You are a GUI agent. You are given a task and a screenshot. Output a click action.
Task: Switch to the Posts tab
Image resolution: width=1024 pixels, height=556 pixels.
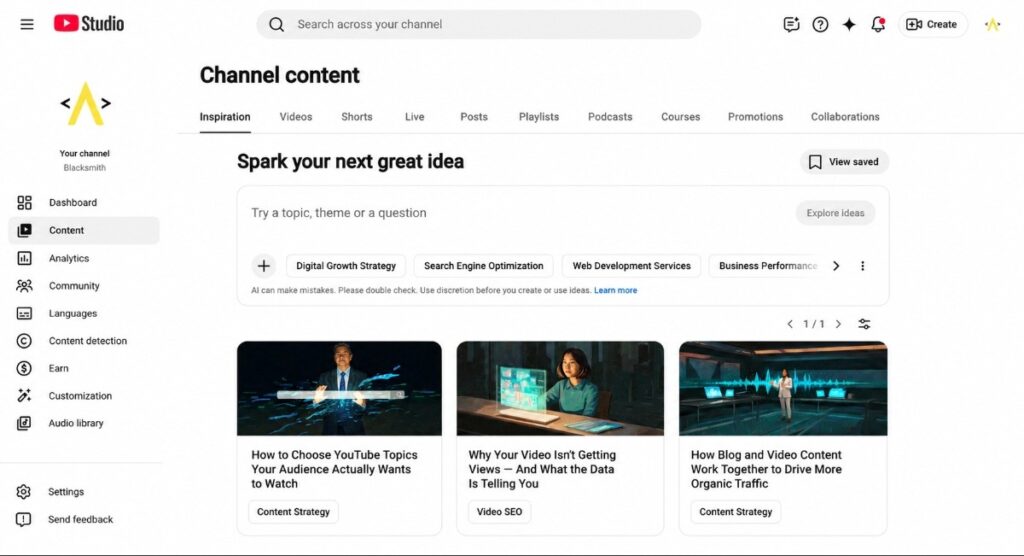point(474,117)
